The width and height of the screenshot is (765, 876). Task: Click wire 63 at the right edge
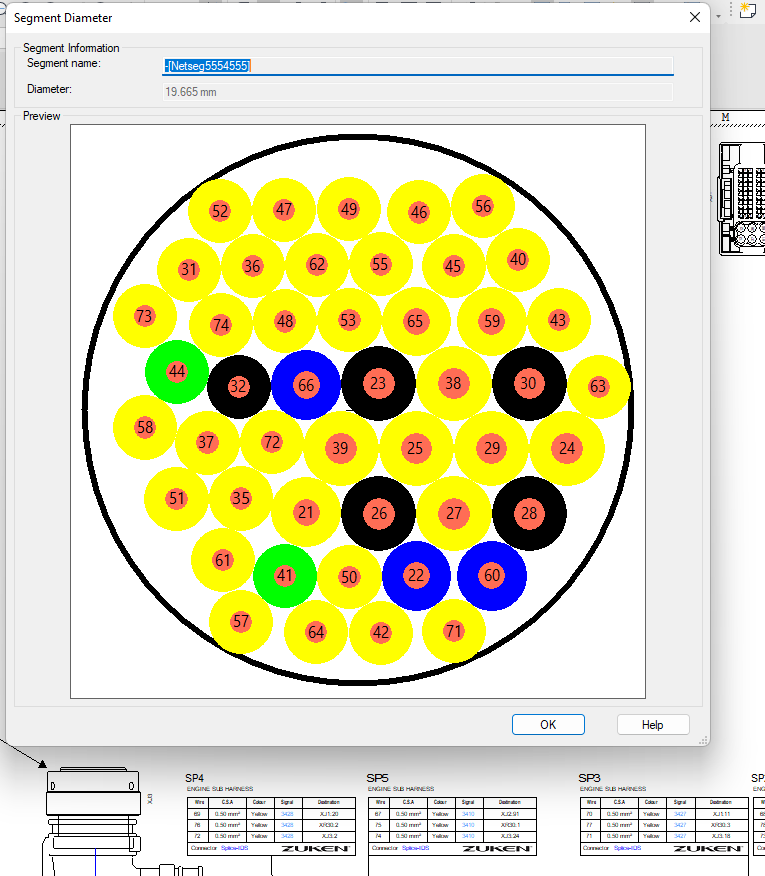tap(598, 387)
